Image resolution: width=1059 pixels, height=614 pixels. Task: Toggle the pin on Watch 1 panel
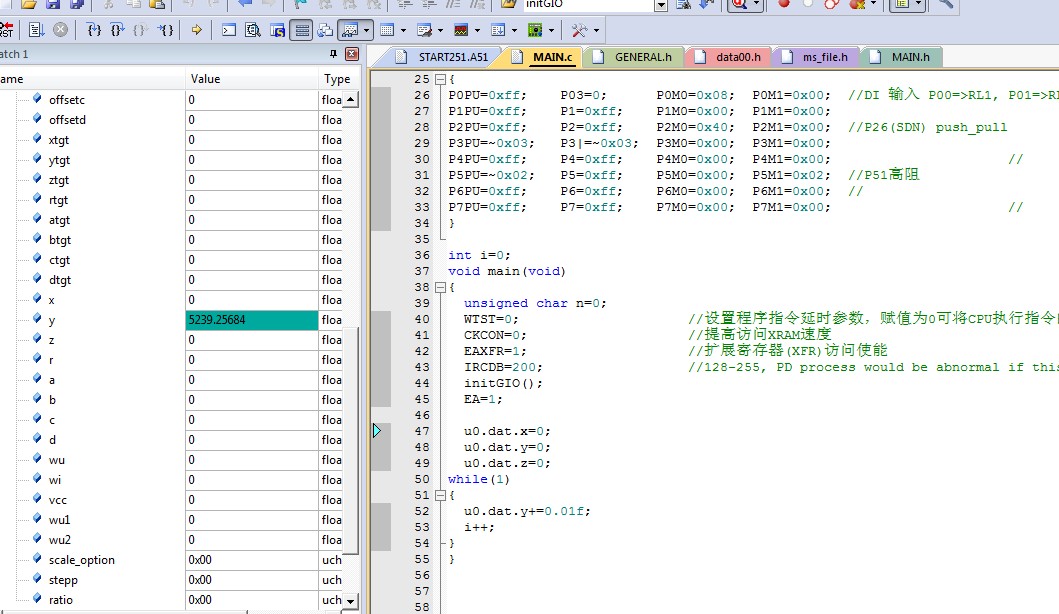tap(334, 54)
